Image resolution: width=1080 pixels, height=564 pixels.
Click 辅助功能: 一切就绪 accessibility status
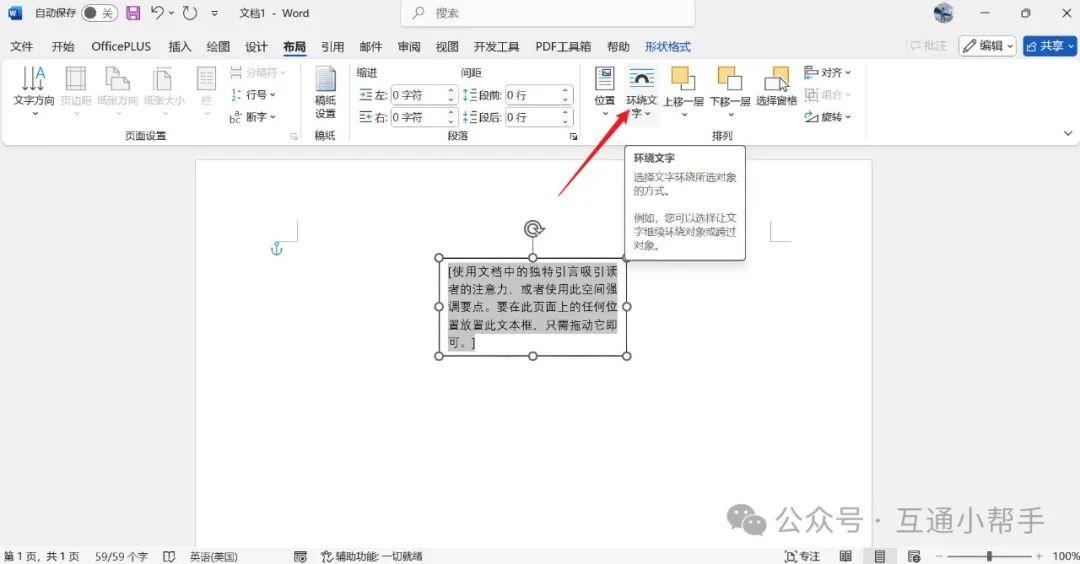click(372, 556)
